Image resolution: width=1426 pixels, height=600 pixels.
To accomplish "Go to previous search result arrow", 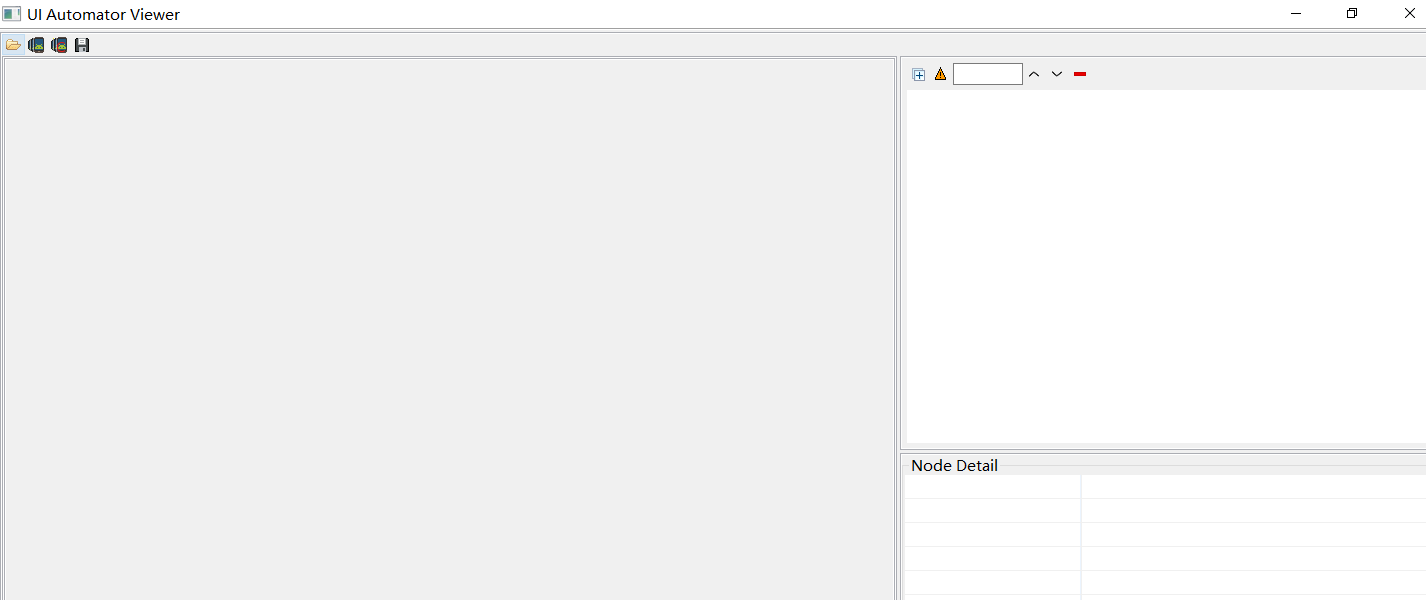I will coord(1034,74).
